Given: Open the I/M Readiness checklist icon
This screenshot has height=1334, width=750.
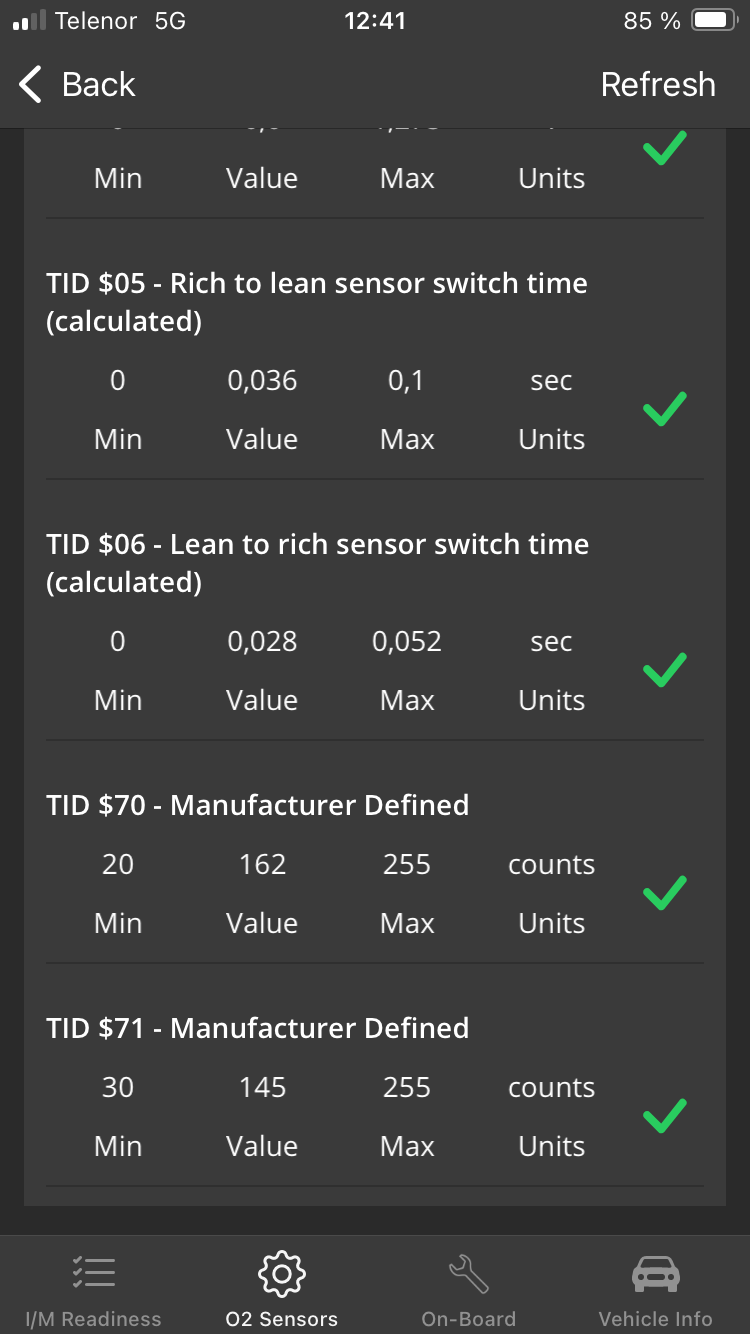Looking at the screenshot, I should (x=93, y=1273).
